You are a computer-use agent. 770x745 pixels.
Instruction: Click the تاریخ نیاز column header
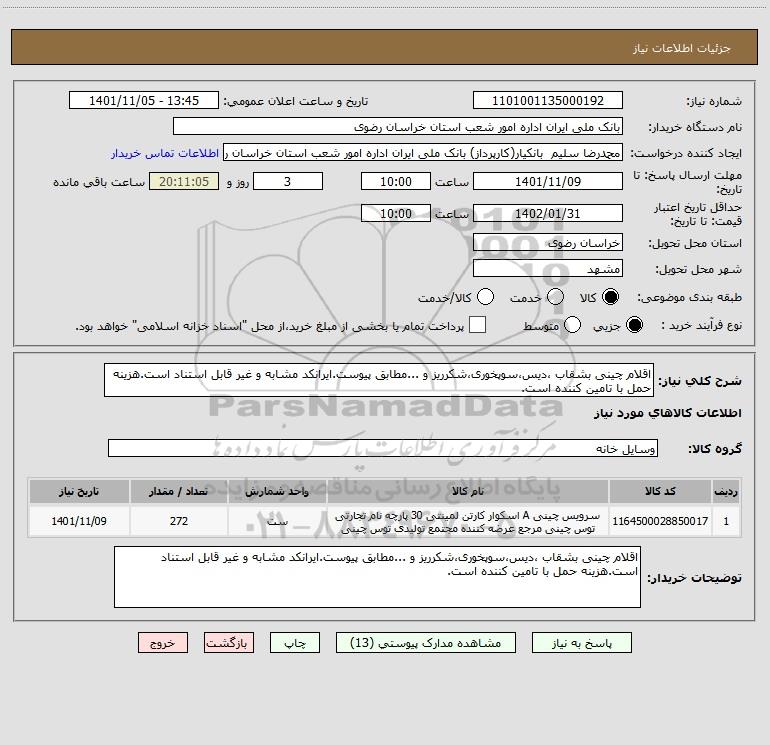pos(79,492)
